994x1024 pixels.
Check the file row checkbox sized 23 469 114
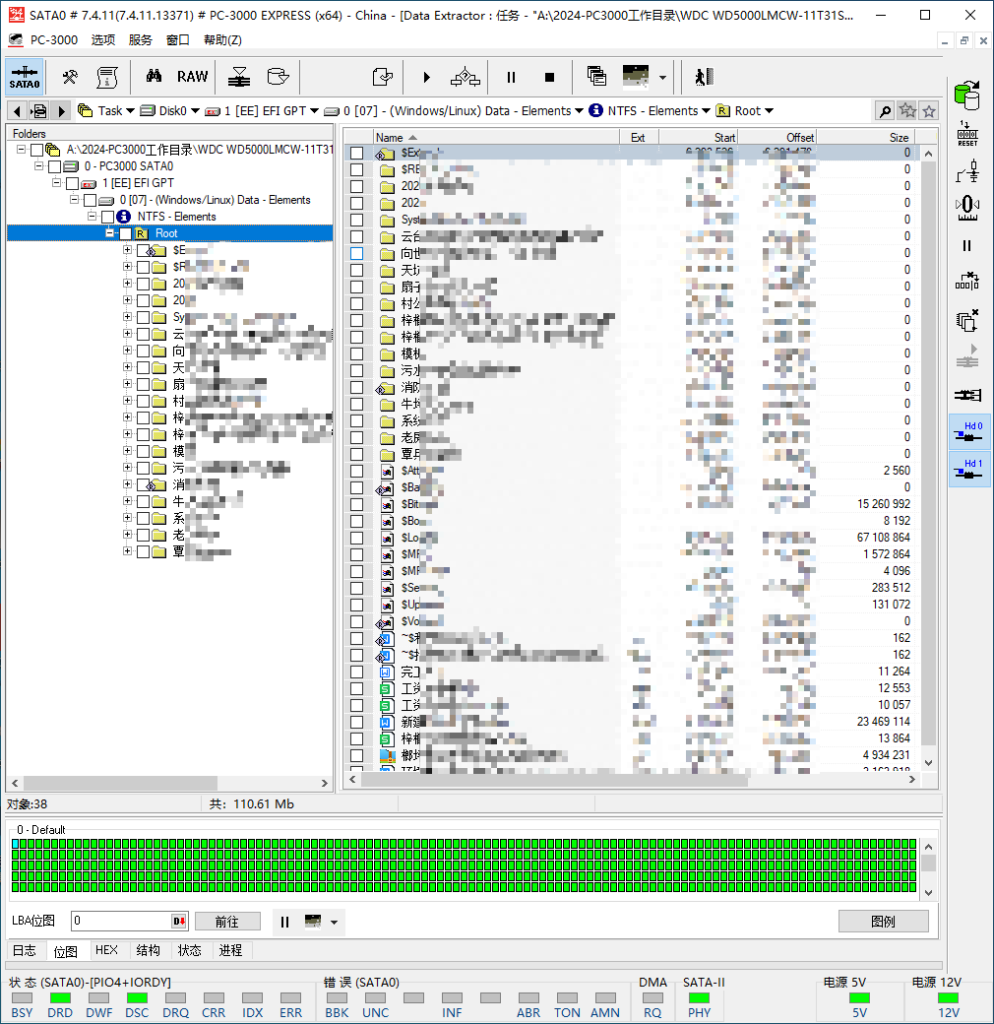[x=357, y=722]
